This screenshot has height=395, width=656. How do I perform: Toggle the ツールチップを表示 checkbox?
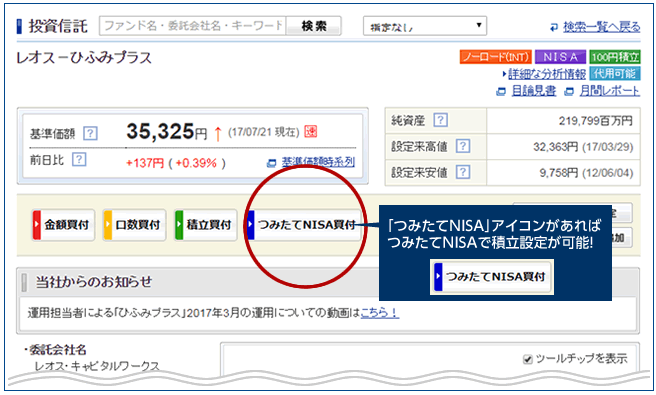tap(528, 359)
